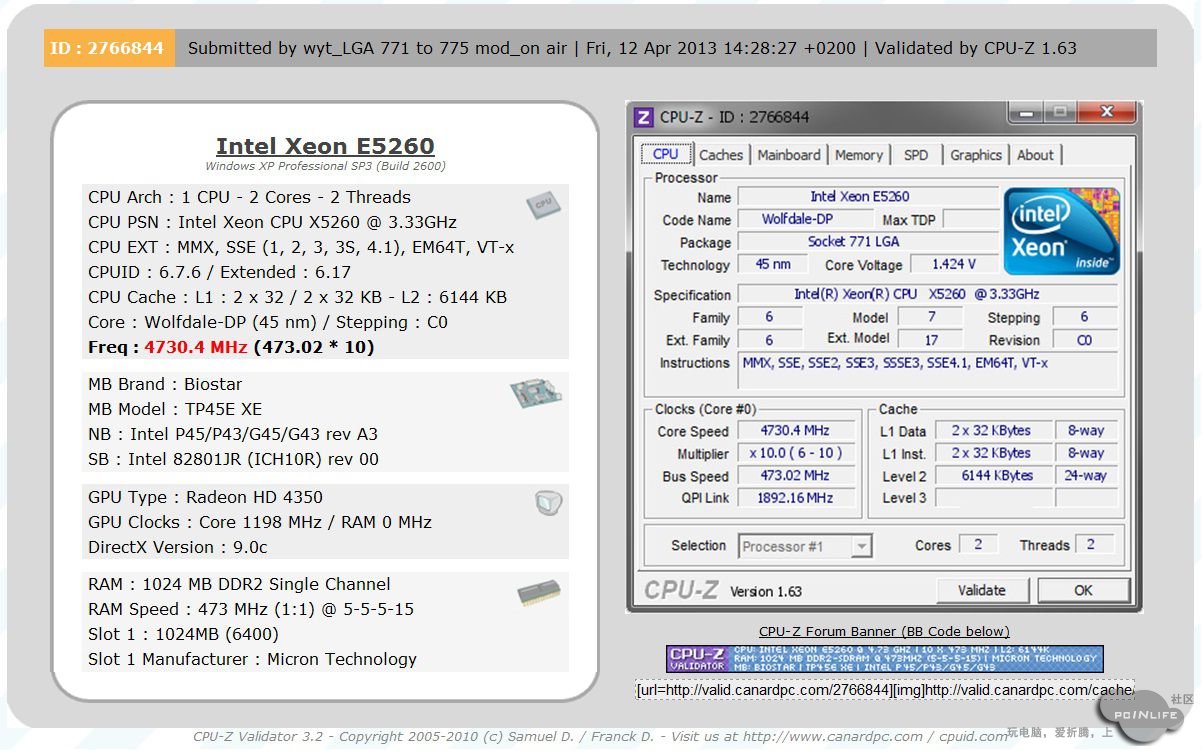Open the Intel Xeon E5260 heading link

tap(325, 146)
